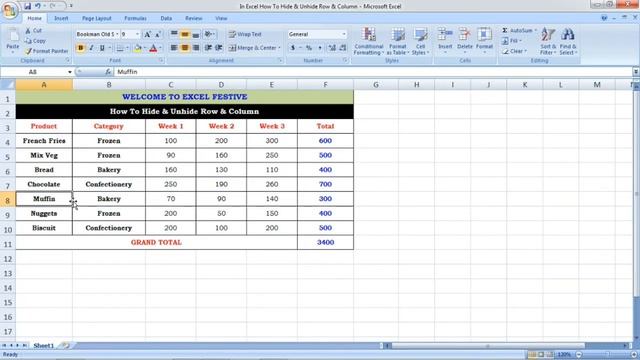Toggle Align Text Right

coord(196,48)
